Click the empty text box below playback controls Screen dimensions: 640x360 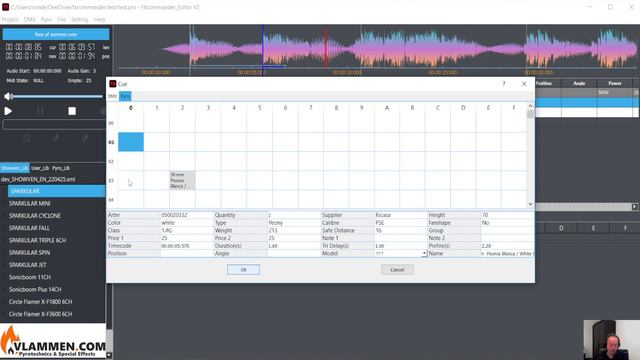pyautogui.click(x=54, y=124)
